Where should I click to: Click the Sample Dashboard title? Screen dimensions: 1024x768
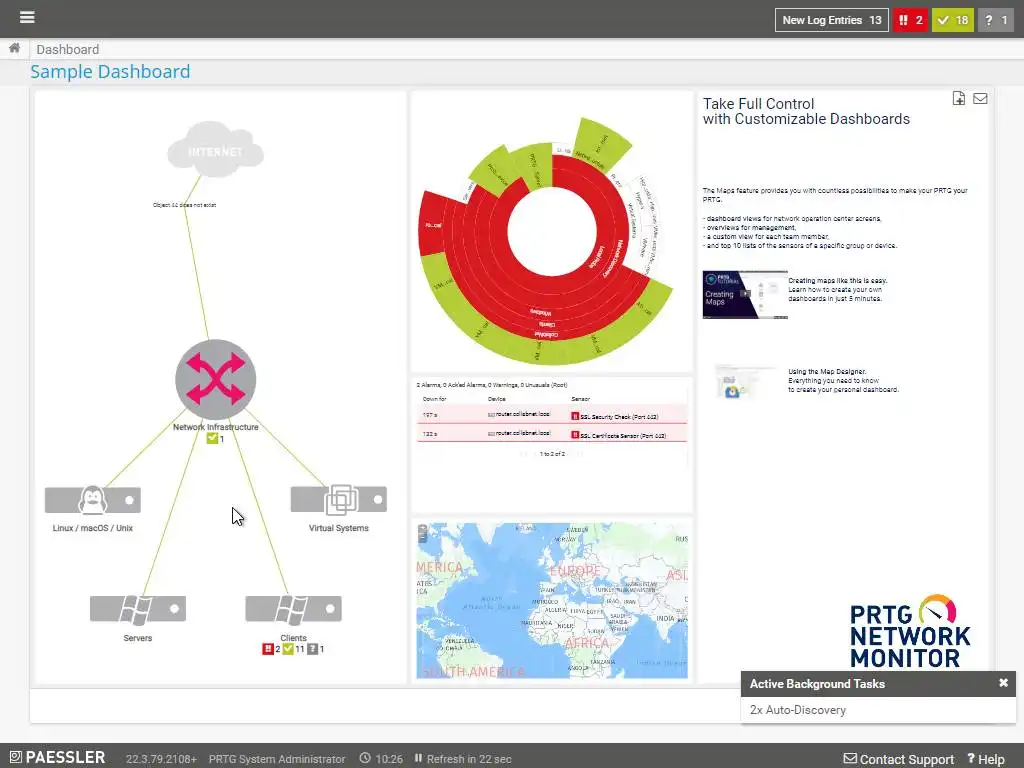[110, 71]
